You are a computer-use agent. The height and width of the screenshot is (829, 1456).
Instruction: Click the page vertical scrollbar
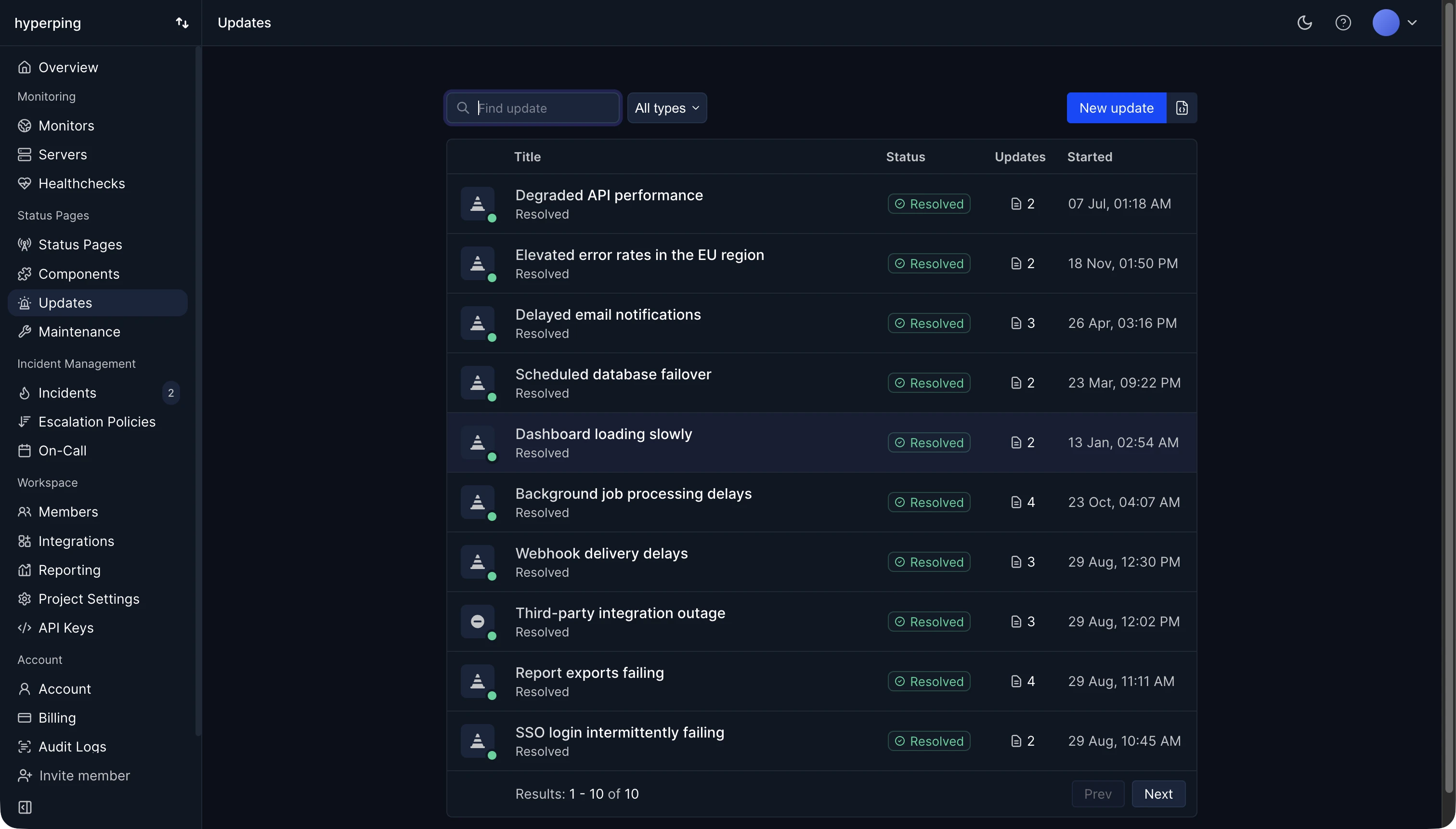(x=1449, y=399)
